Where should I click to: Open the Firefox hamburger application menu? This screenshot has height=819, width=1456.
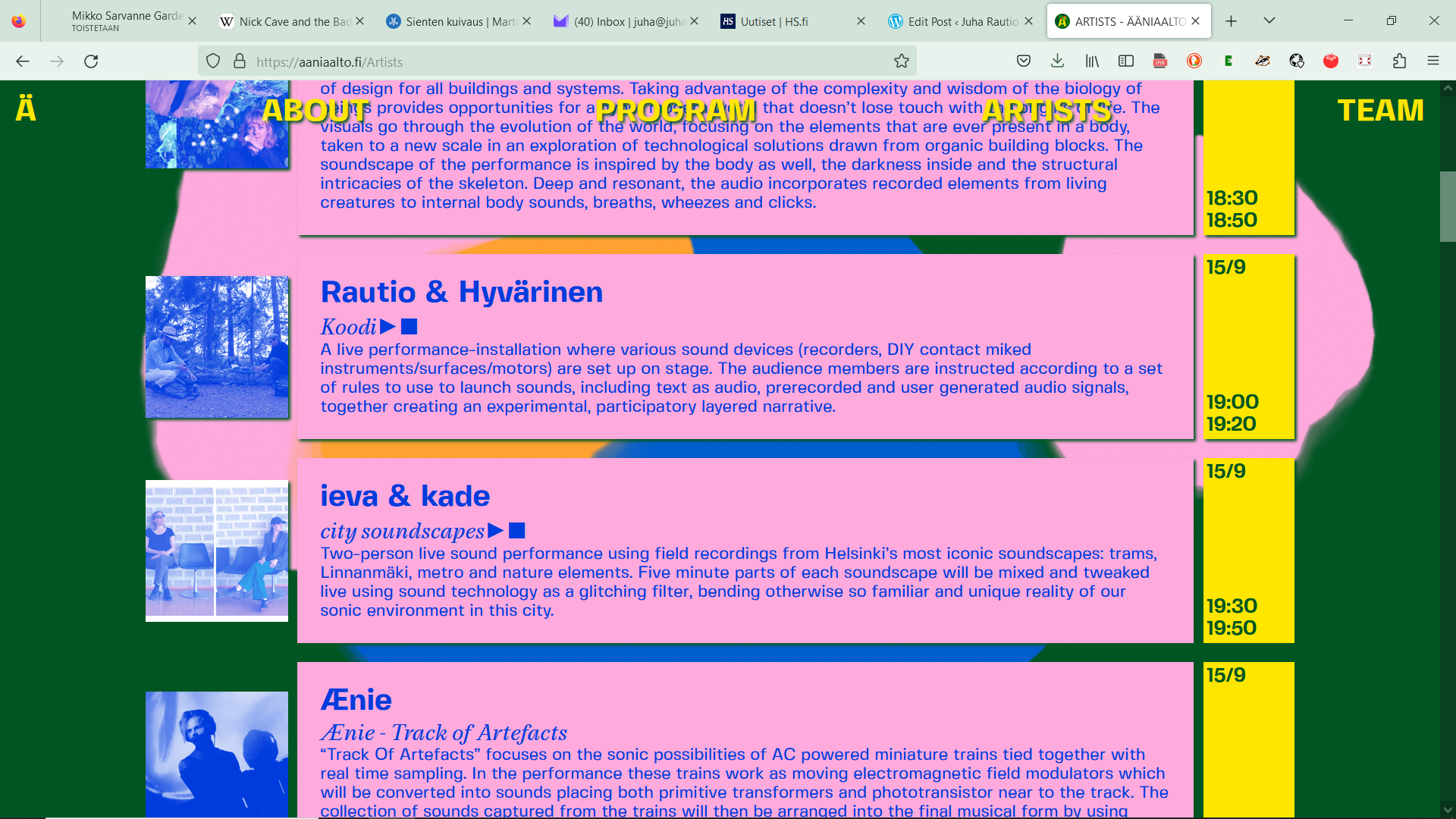click(x=1432, y=61)
